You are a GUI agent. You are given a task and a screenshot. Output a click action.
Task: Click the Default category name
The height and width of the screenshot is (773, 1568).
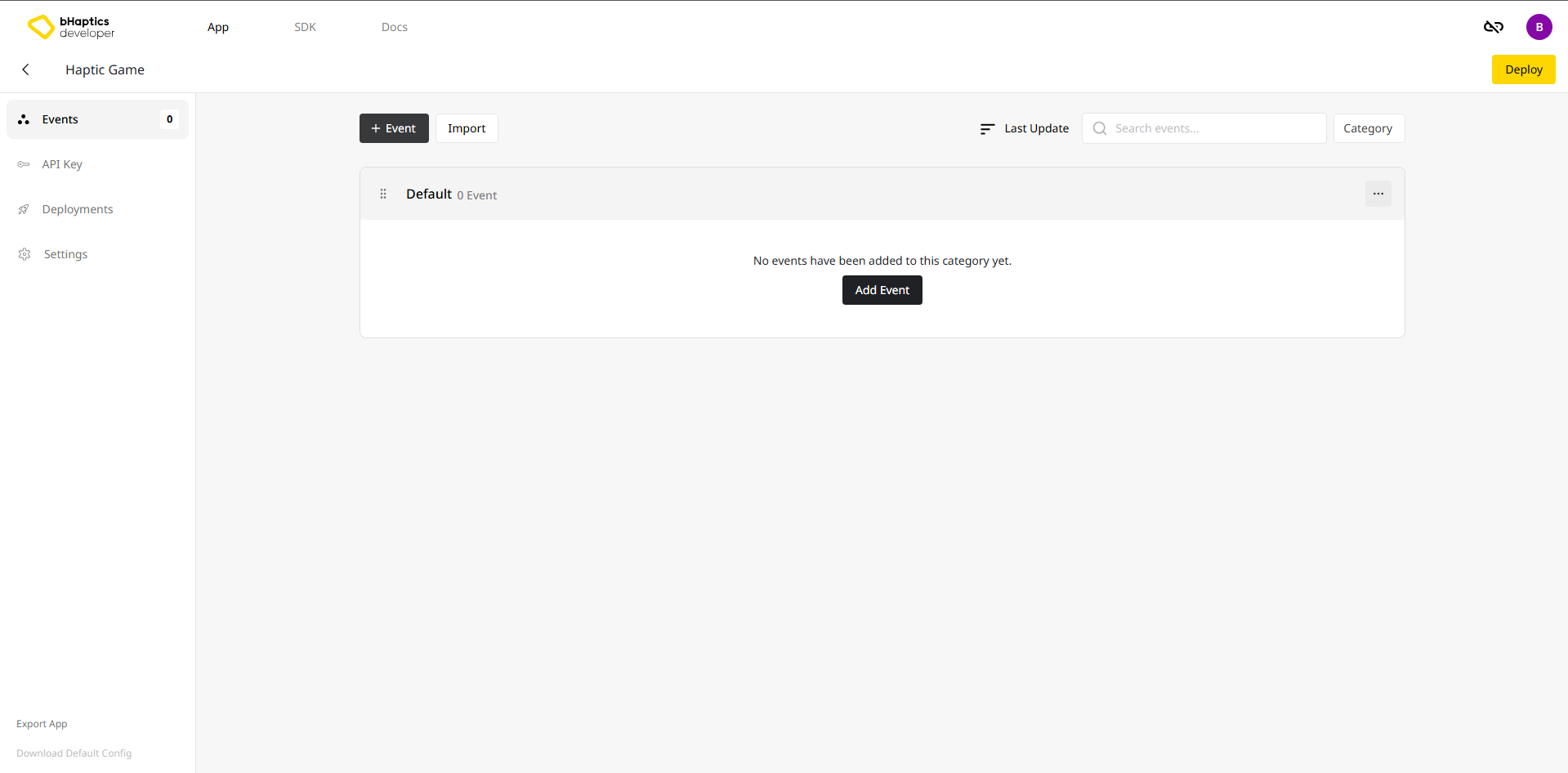point(429,194)
